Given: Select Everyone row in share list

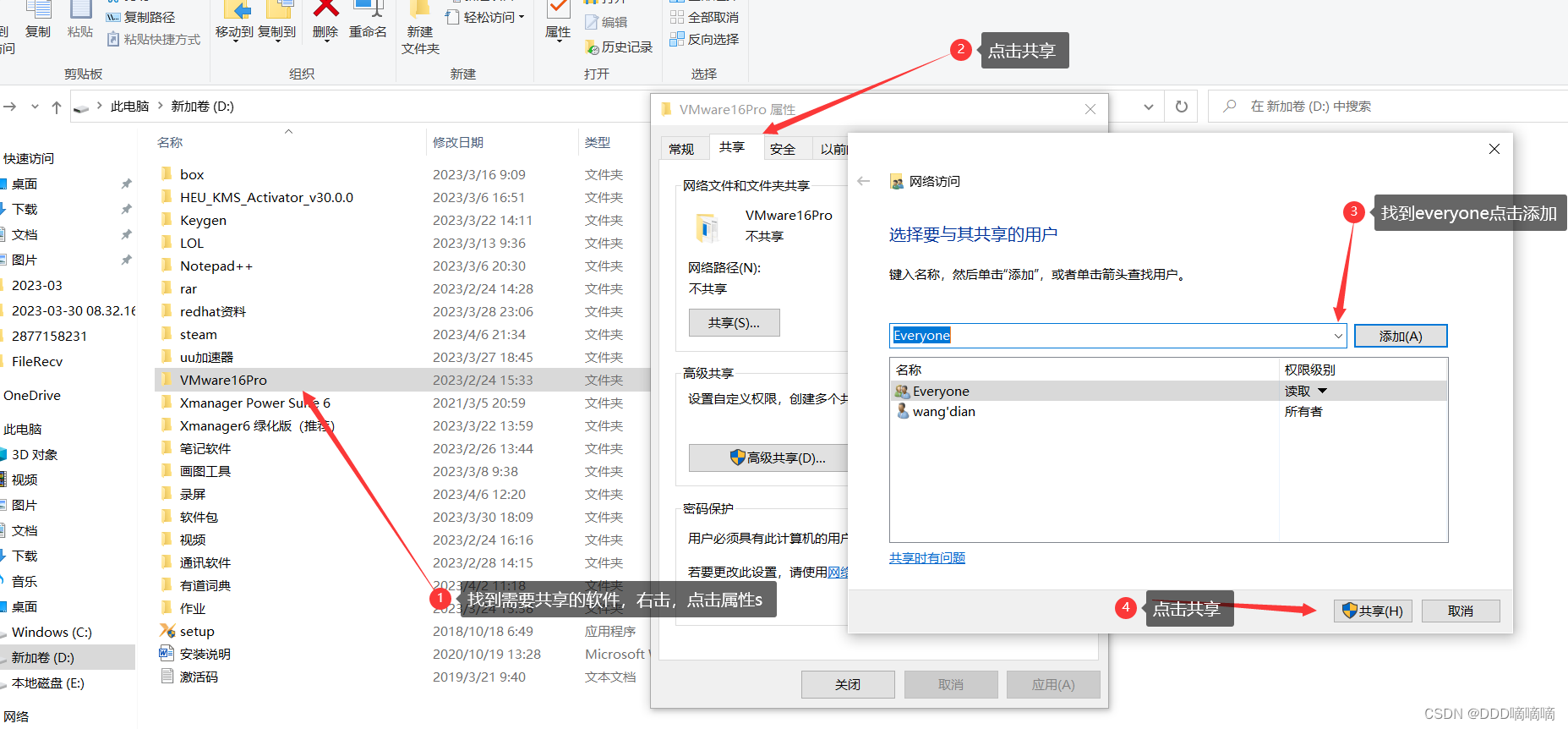Looking at the screenshot, I should point(1169,391).
